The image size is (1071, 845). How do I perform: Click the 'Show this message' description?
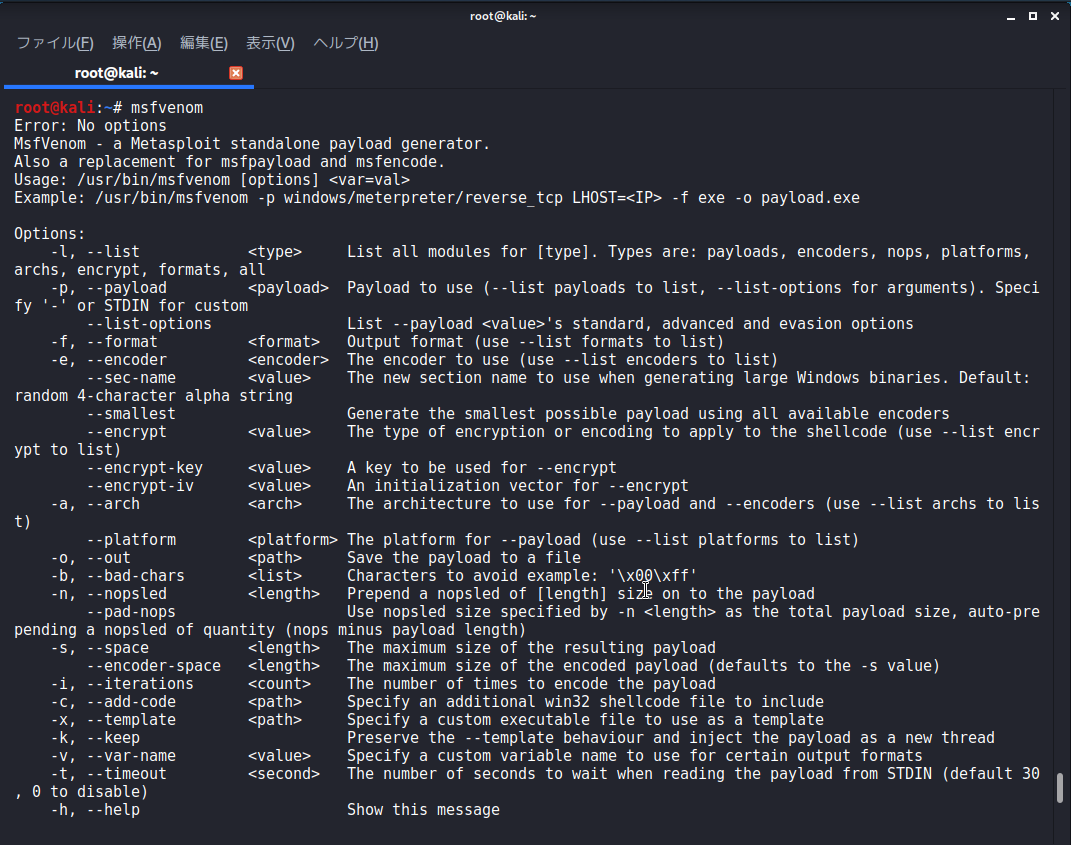click(x=423, y=810)
